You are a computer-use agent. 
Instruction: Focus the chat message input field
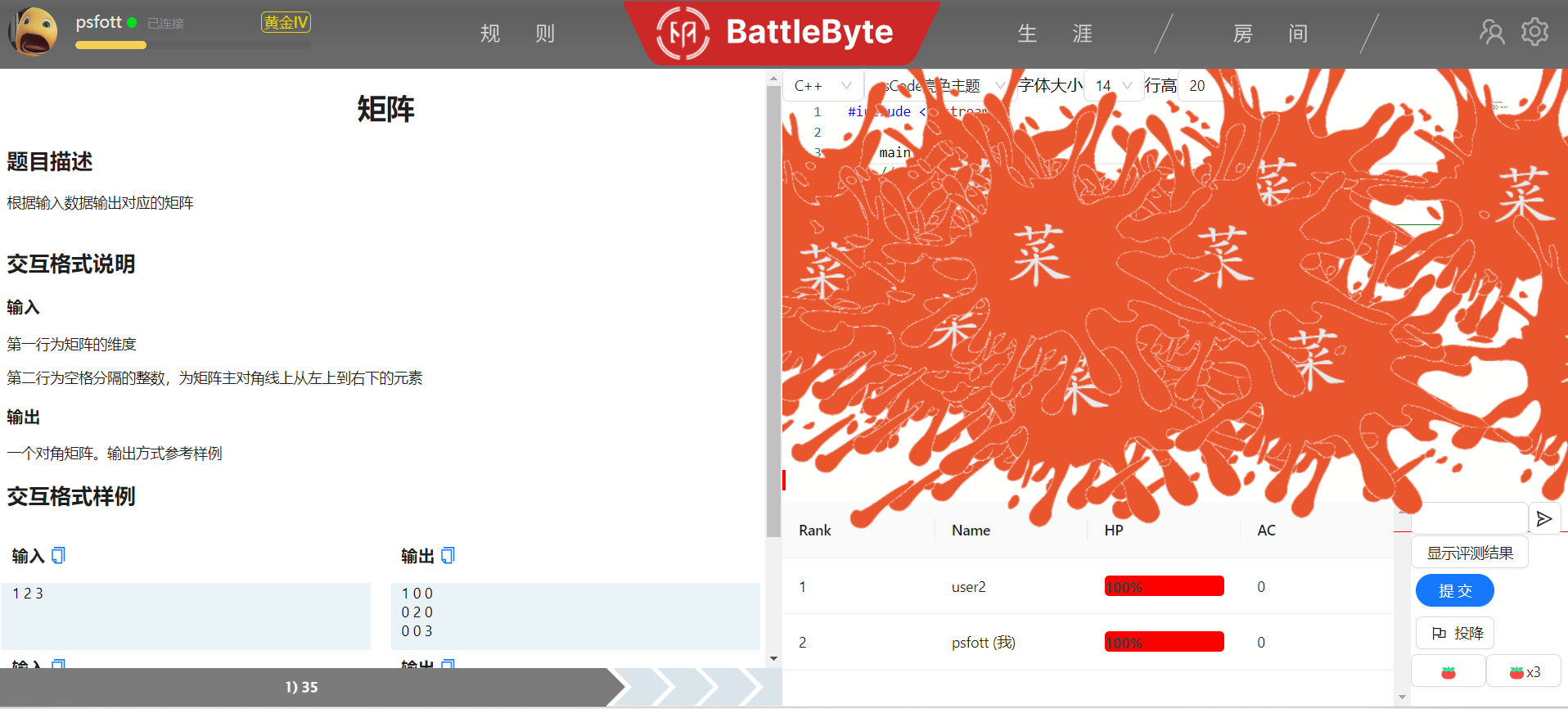tap(1470, 519)
